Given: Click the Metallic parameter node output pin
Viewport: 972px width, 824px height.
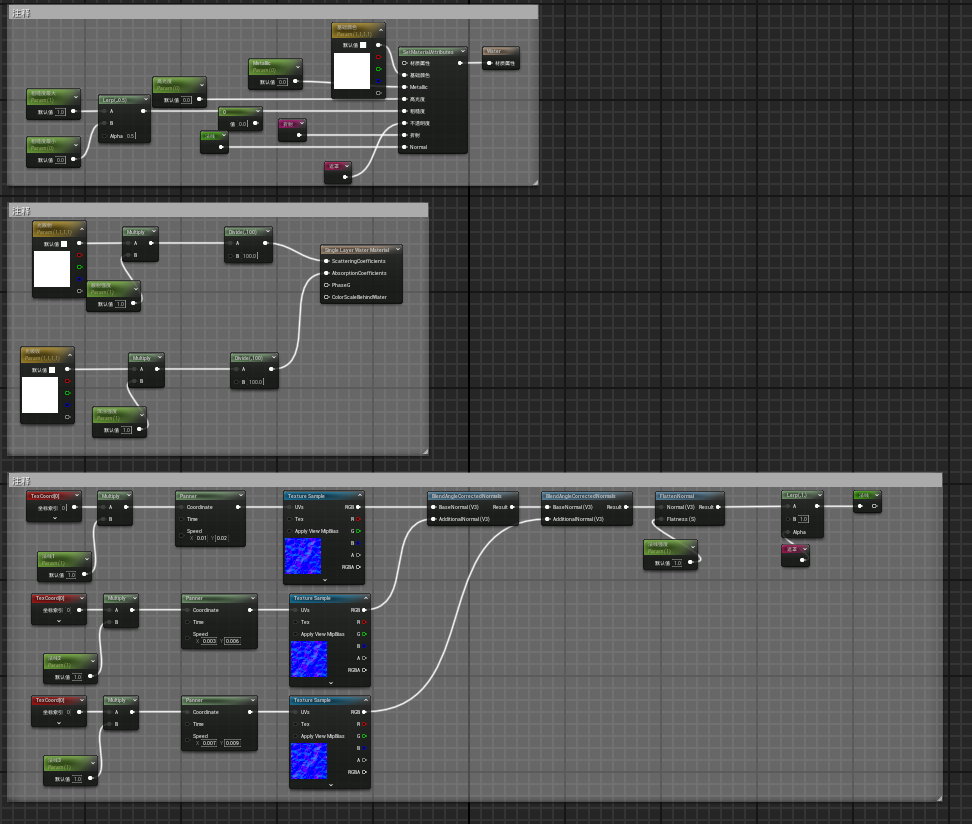Looking at the screenshot, I should coord(296,81).
